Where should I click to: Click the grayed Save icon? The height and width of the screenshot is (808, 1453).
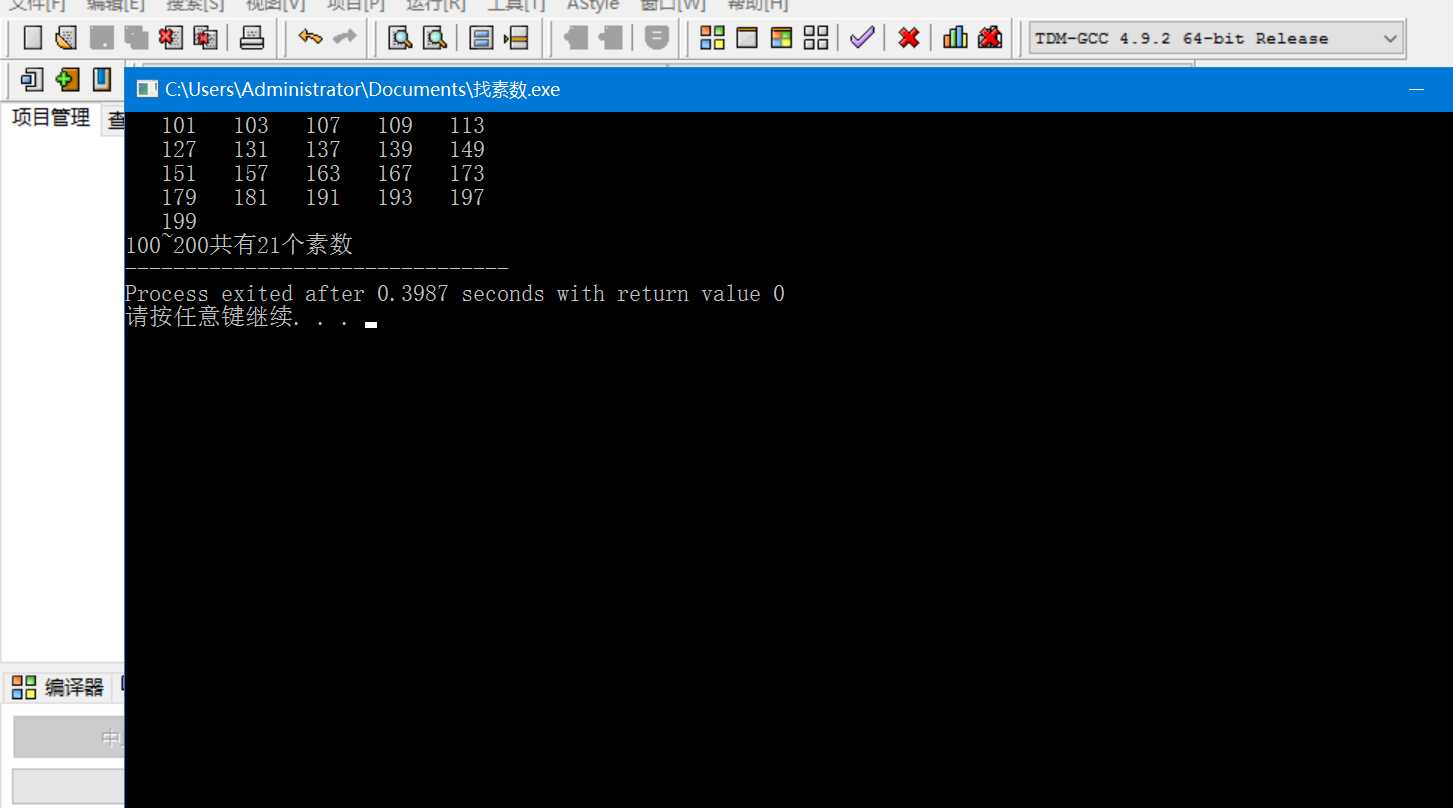[x=101, y=38]
